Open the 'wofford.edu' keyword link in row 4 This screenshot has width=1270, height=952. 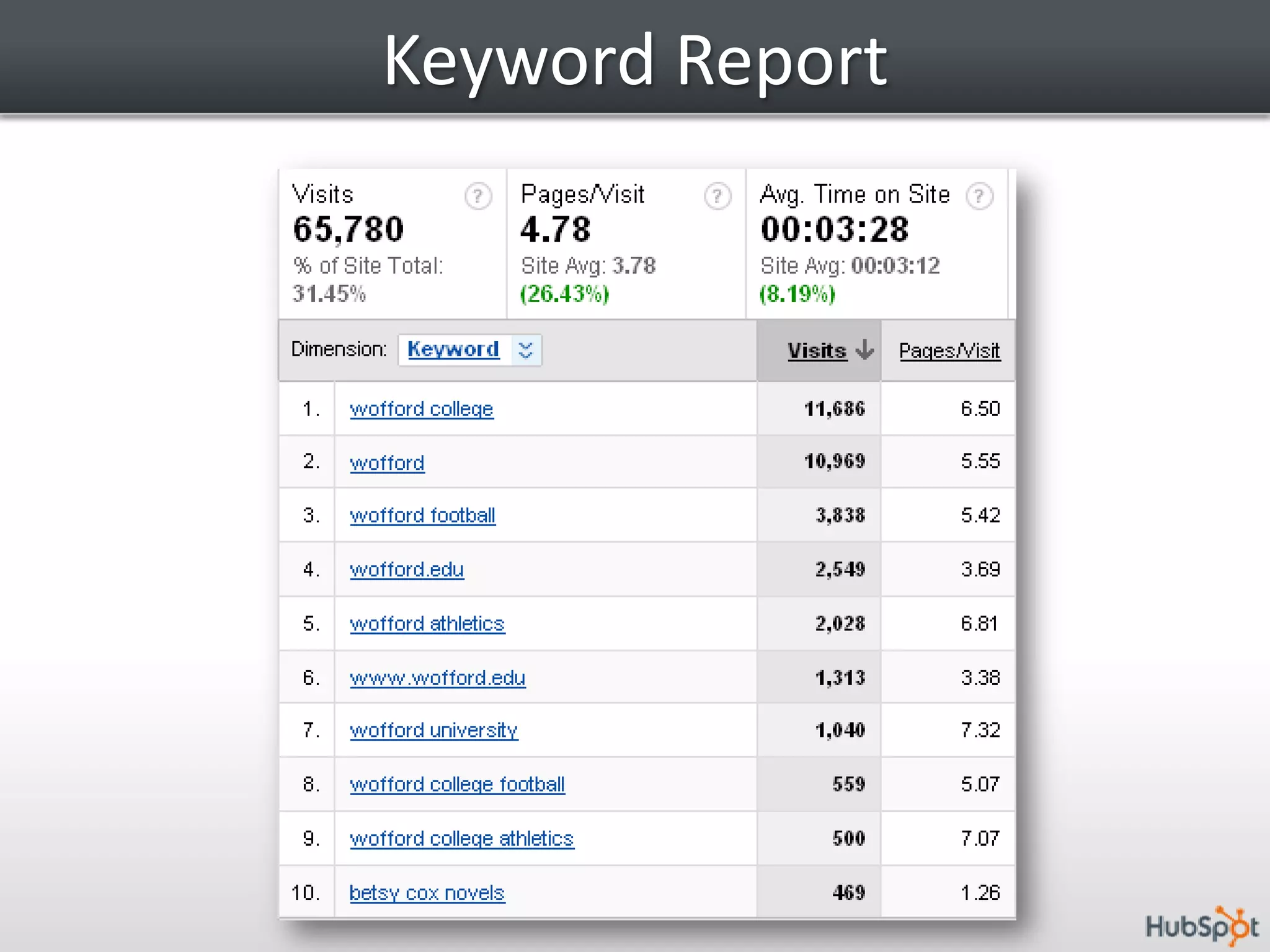(407, 570)
